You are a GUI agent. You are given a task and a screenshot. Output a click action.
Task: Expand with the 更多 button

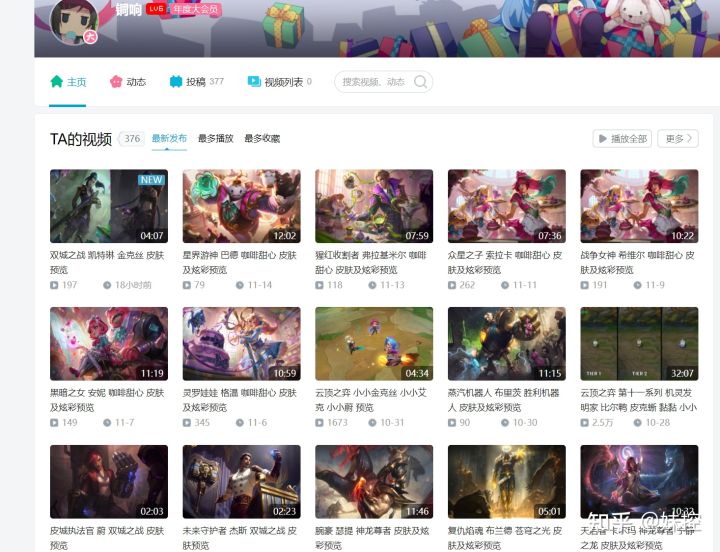pos(678,138)
